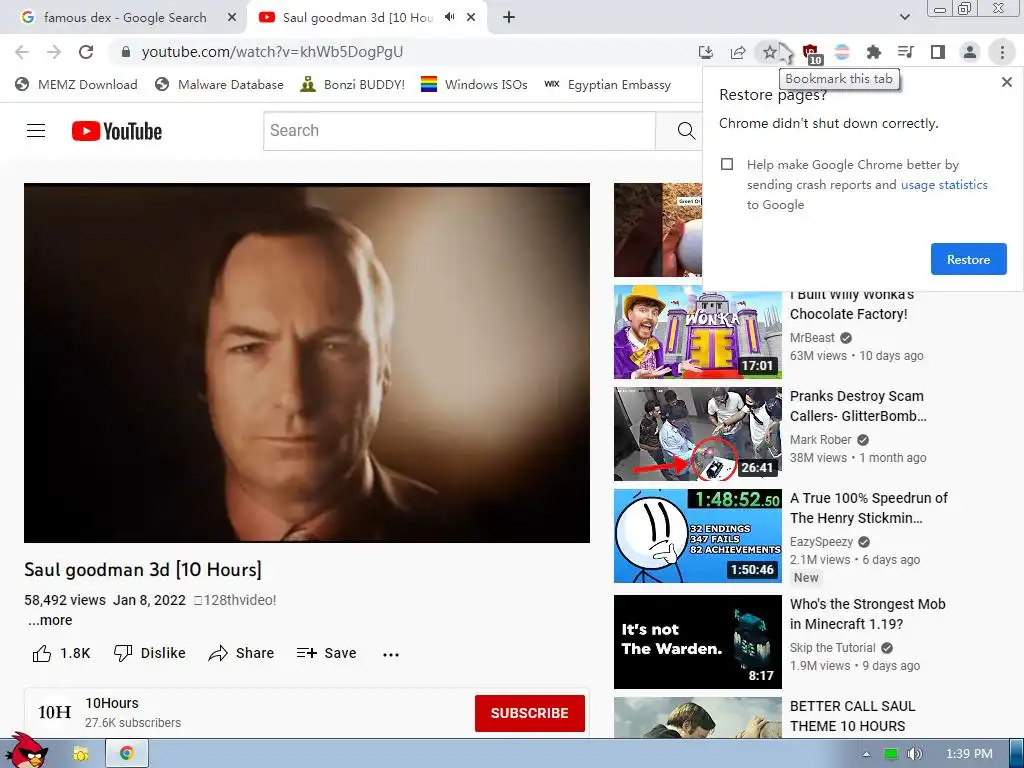The image size is (1024, 768).
Task: Click the install app icon in address bar
Action: coord(705,52)
